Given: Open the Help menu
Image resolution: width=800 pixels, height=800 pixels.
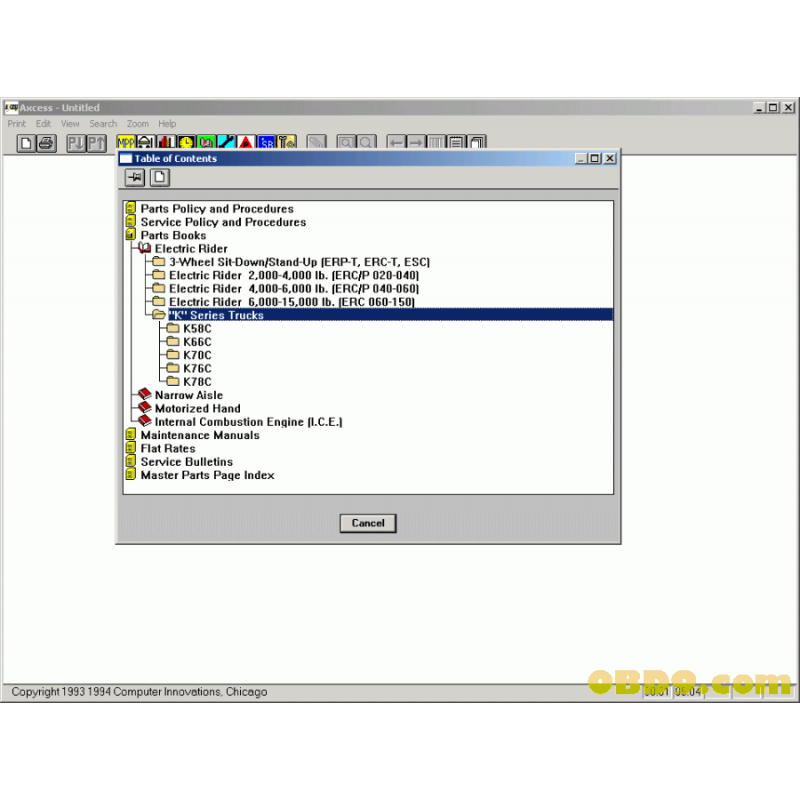Looking at the screenshot, I should tap(167, 123).
